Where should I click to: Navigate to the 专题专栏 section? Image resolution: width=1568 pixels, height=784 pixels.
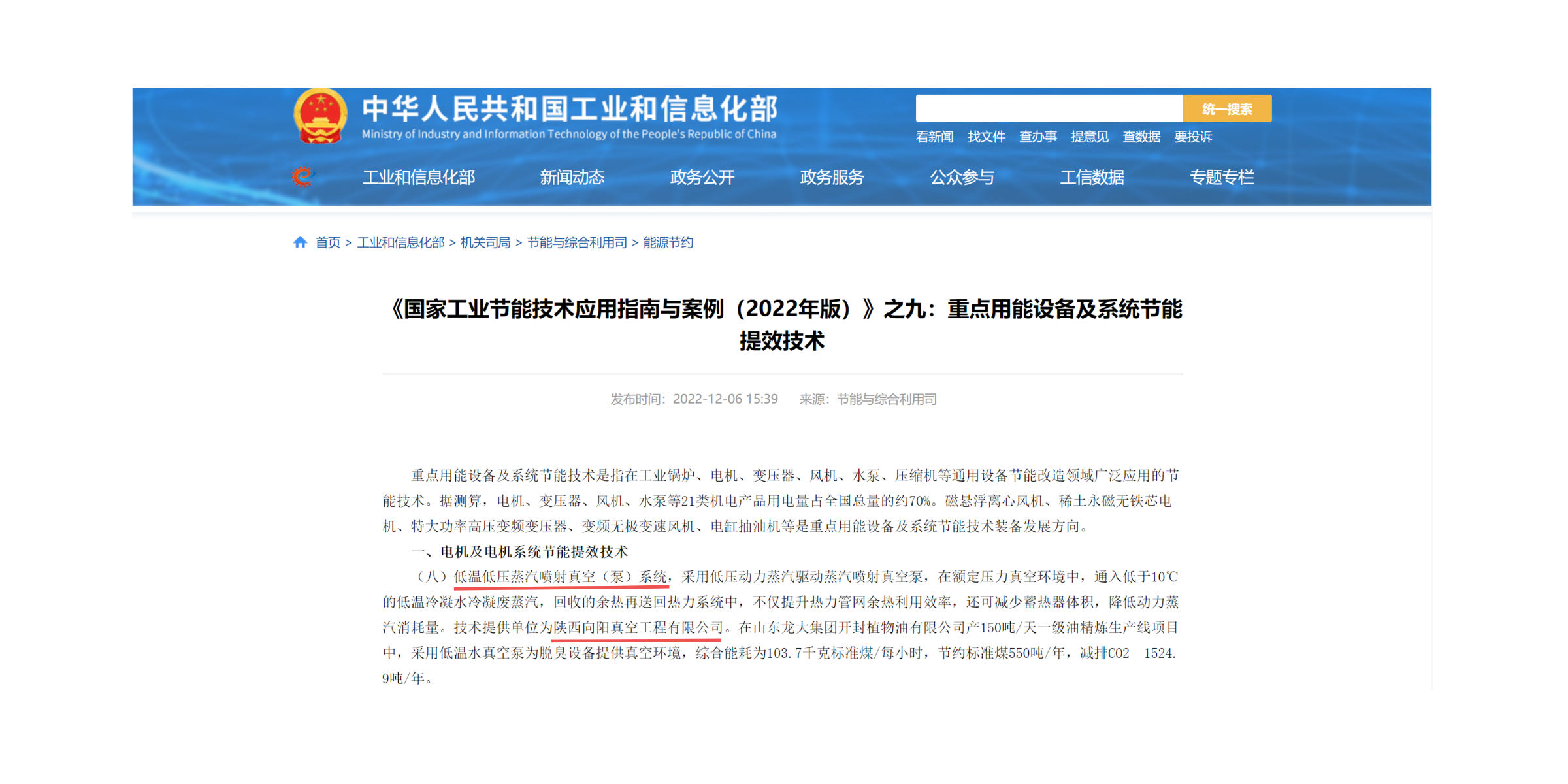coord(1221,177)
